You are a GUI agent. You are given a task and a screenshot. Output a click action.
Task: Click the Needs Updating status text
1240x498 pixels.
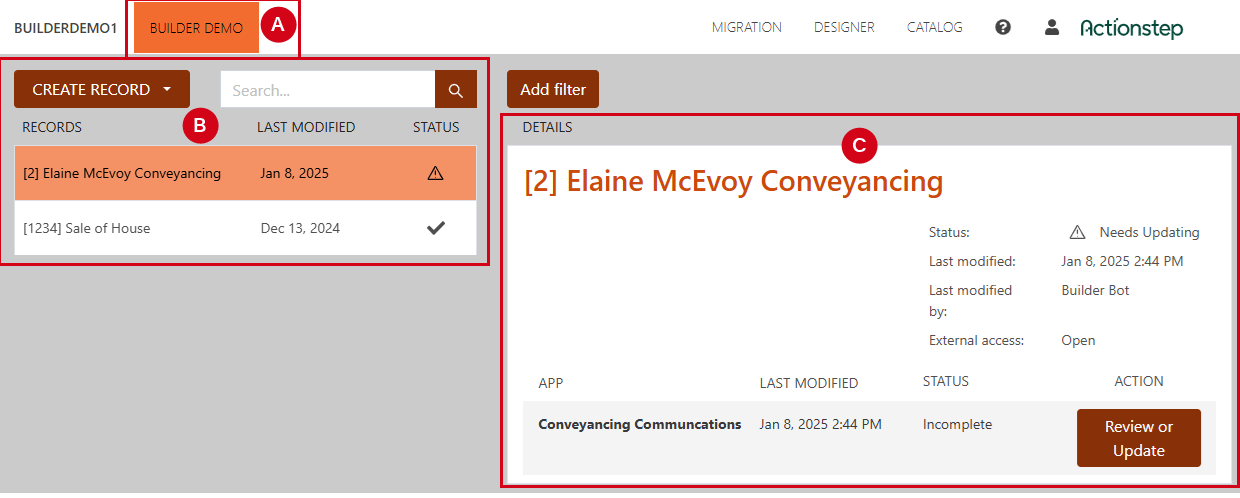[1149, 232]
